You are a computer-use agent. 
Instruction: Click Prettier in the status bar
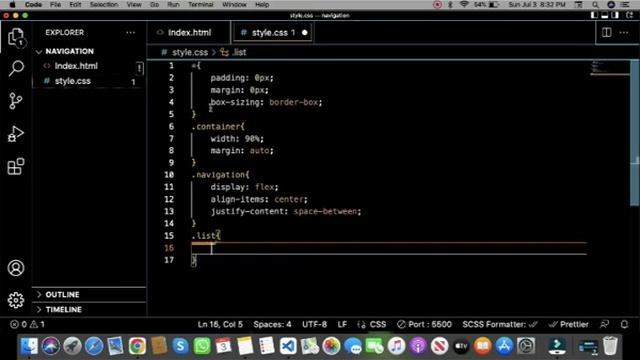click(569, 324)
